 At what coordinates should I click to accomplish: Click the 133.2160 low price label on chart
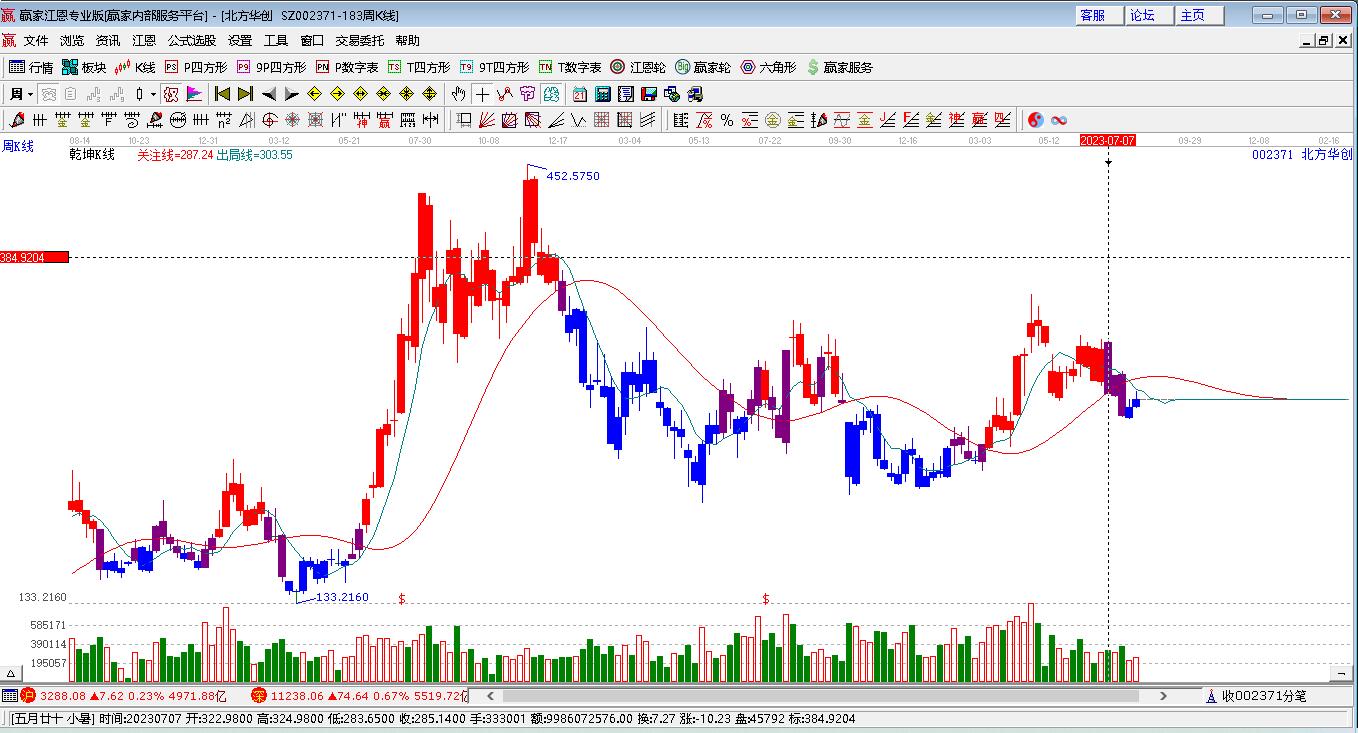pos(342,597)
